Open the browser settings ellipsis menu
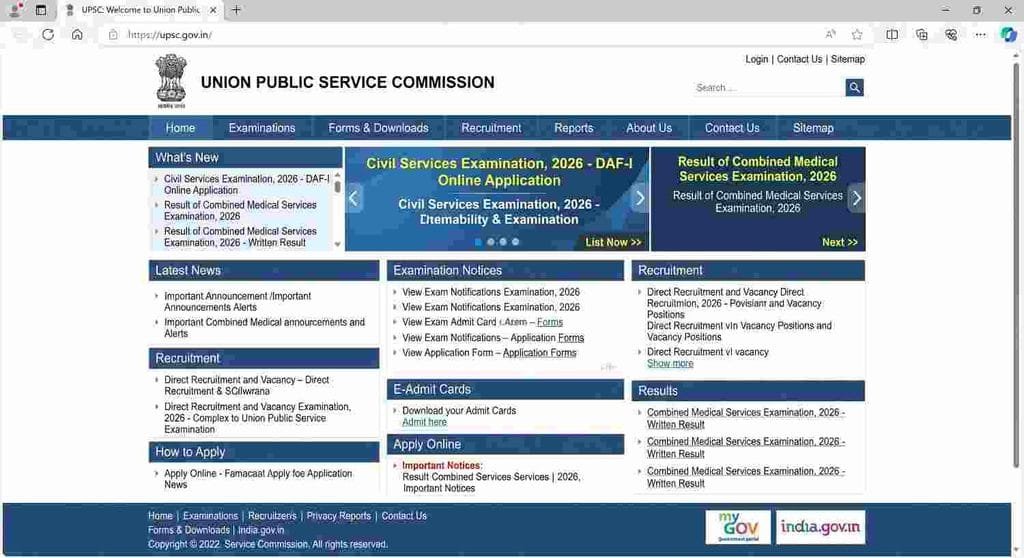Image resolution: width=1024 pixels, height=558 pixels. point(980,35)
